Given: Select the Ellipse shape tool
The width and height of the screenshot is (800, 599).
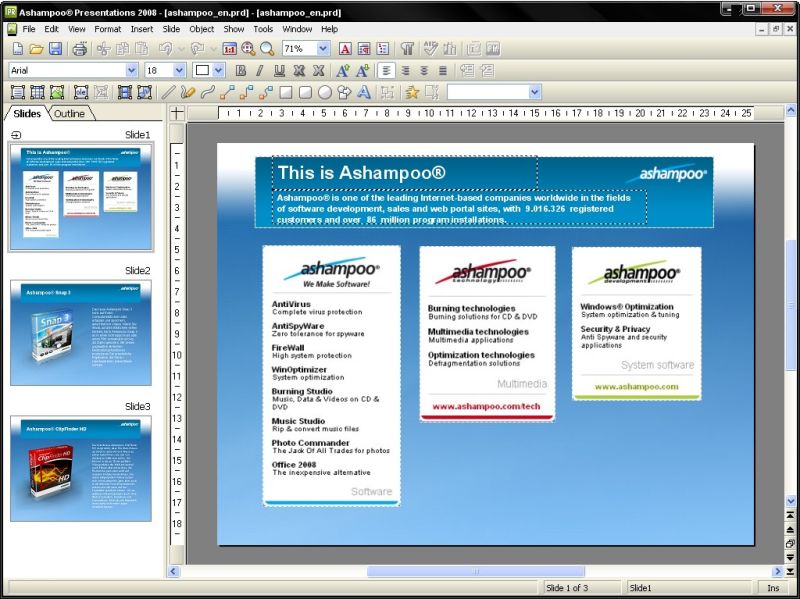Looking at the screenshot, I should pyautogui.click(x=325, y=92).
